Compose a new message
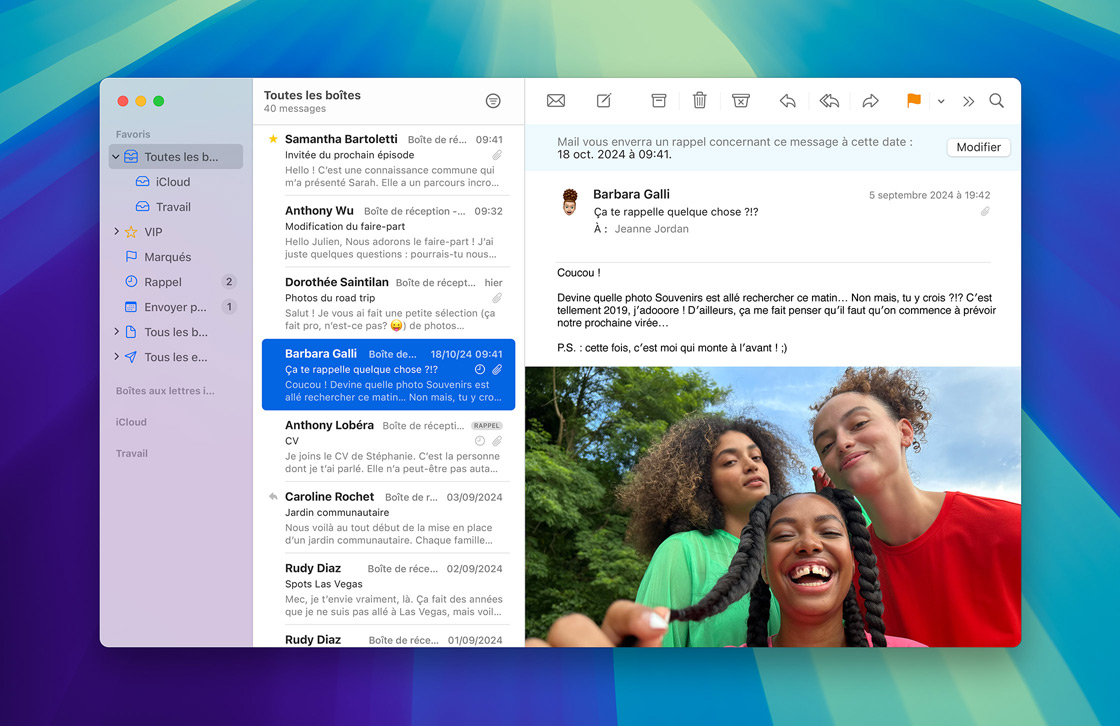1120x726 pixels. coord(604,101)
